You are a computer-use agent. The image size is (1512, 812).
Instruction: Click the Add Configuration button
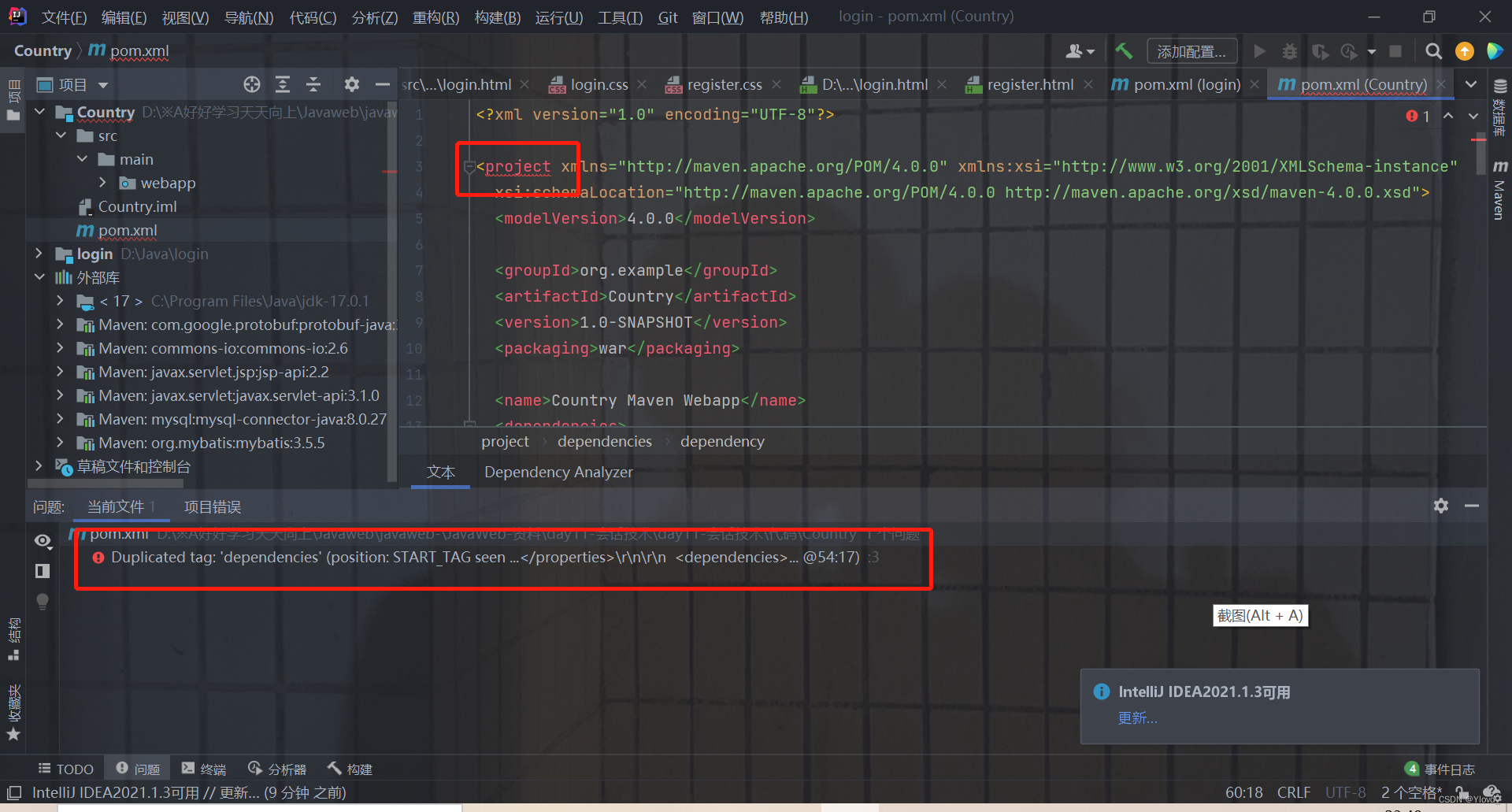coord(1191,51)
